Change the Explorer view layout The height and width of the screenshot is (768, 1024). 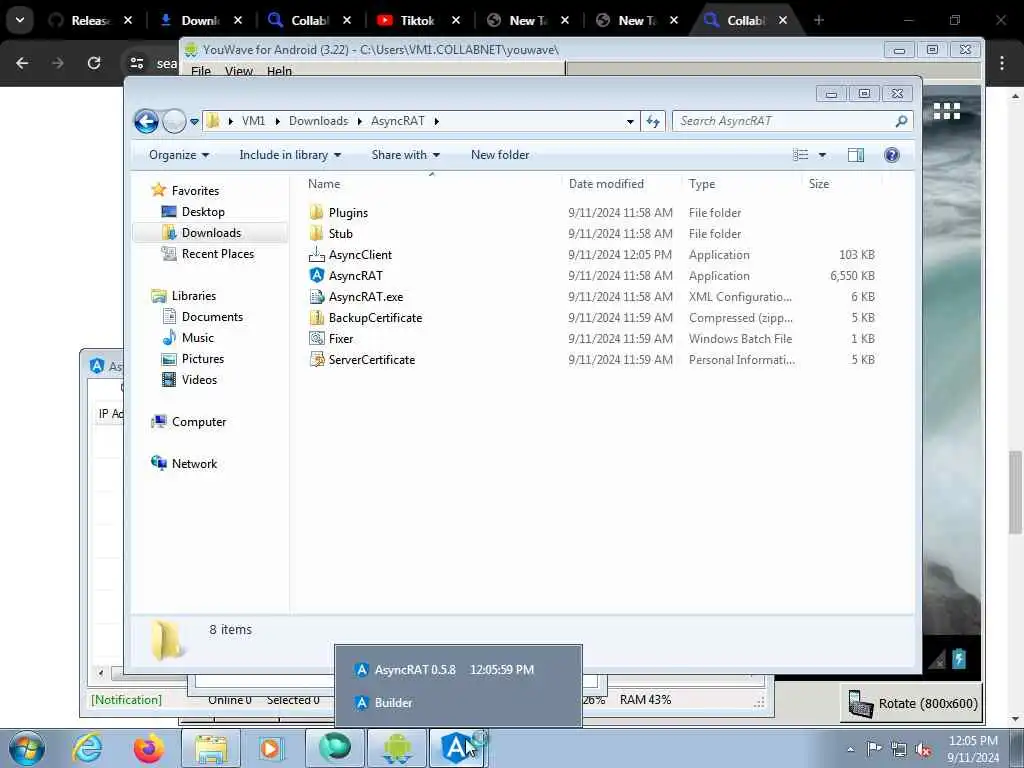click(801, 155)
